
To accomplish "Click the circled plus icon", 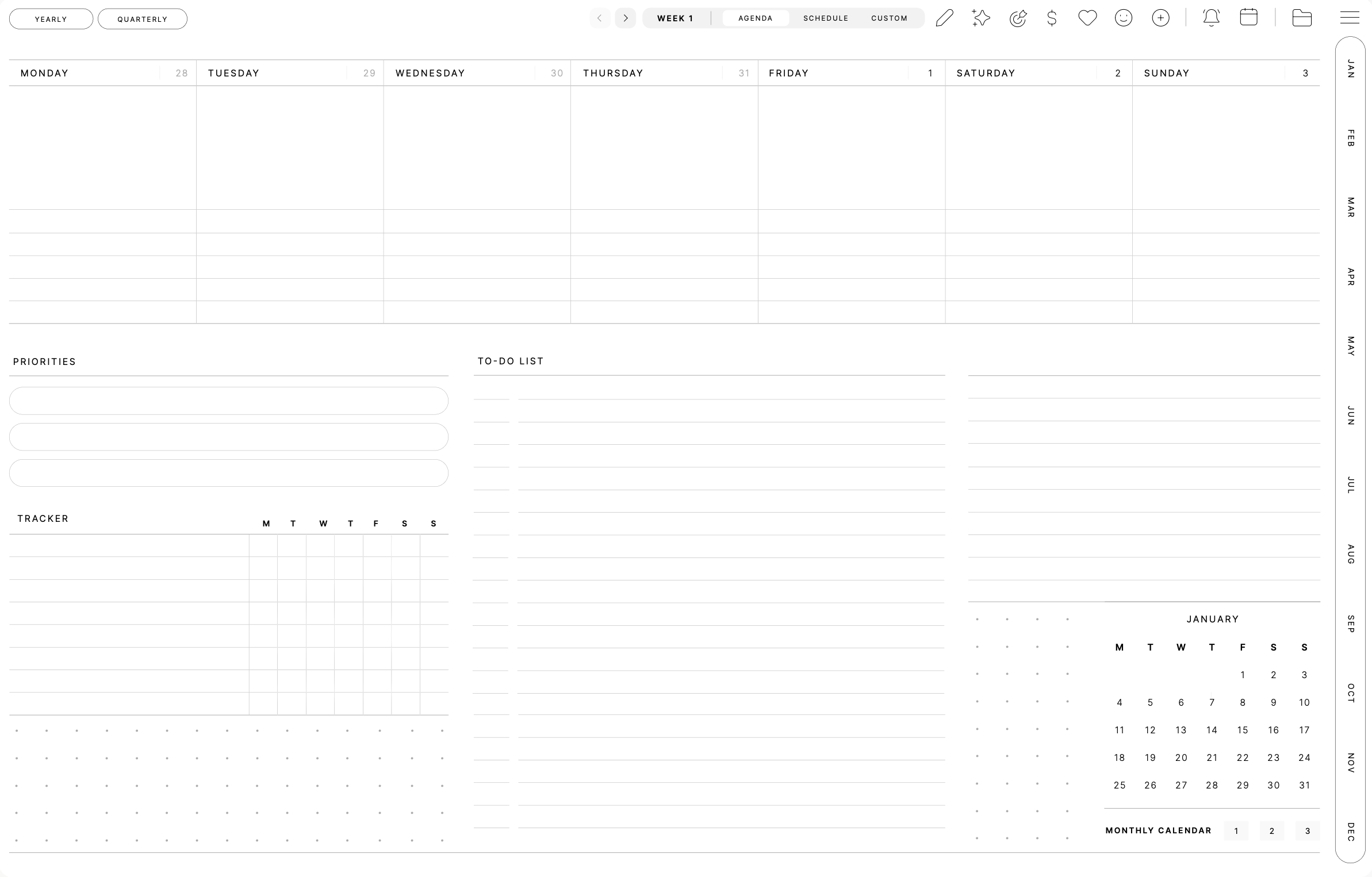I will coord(1160,18).
